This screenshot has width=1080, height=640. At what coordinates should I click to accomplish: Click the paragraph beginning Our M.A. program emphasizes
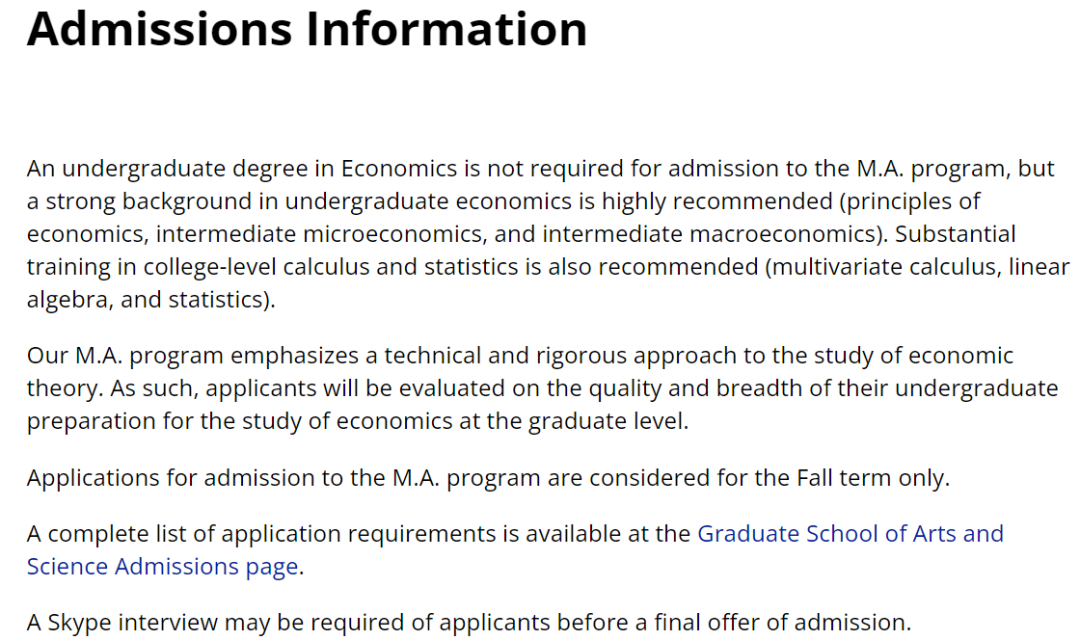[x=543, y=388]
